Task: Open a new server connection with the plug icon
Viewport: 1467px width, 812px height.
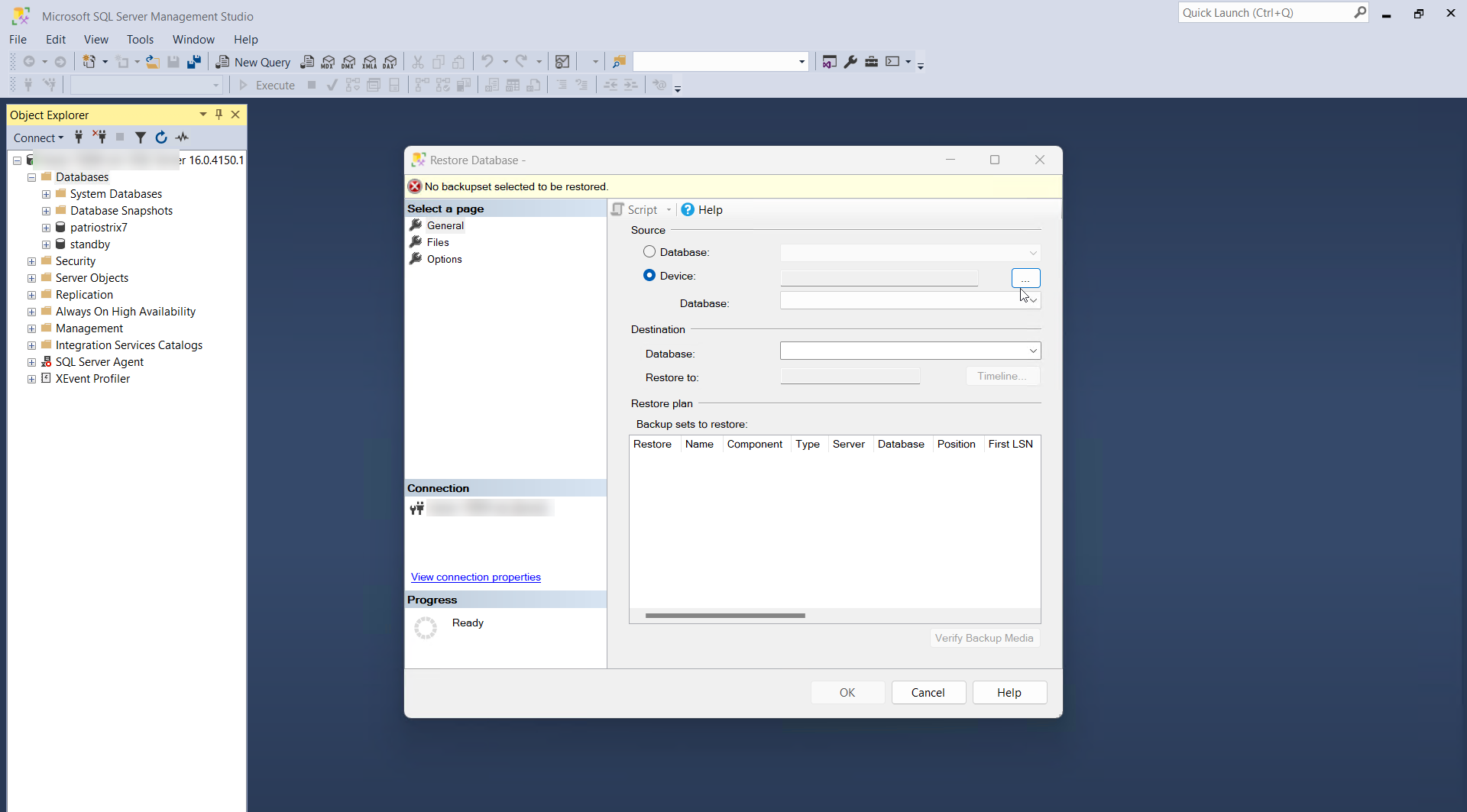Action: (79, 137)
